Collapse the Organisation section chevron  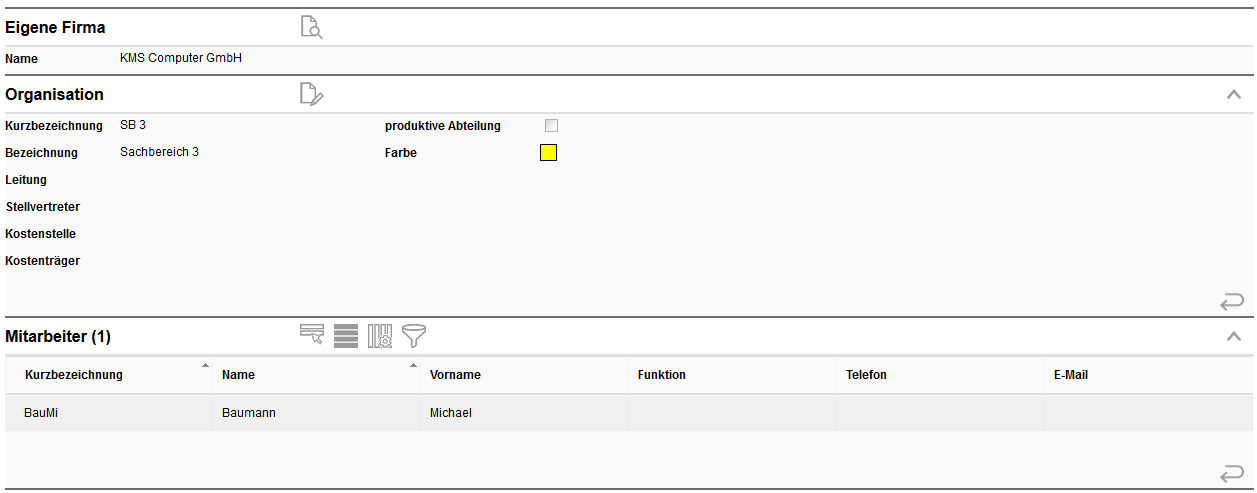pos(1234,95)
